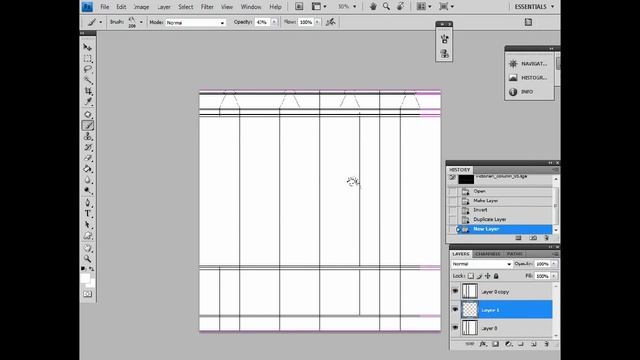Select the Crop tool

pos(87,91)
